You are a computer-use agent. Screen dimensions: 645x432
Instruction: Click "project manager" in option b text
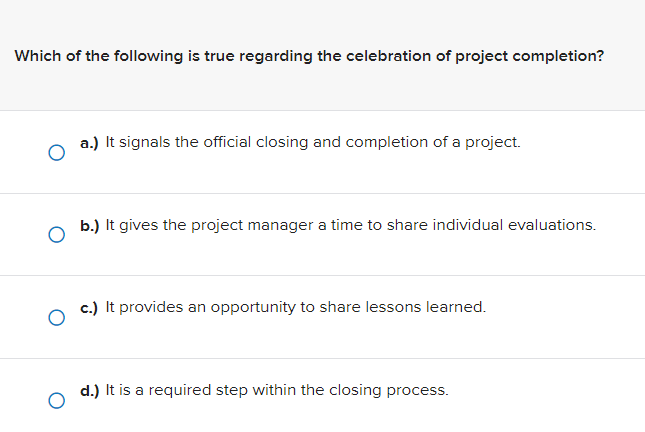[x=253, y=226]
